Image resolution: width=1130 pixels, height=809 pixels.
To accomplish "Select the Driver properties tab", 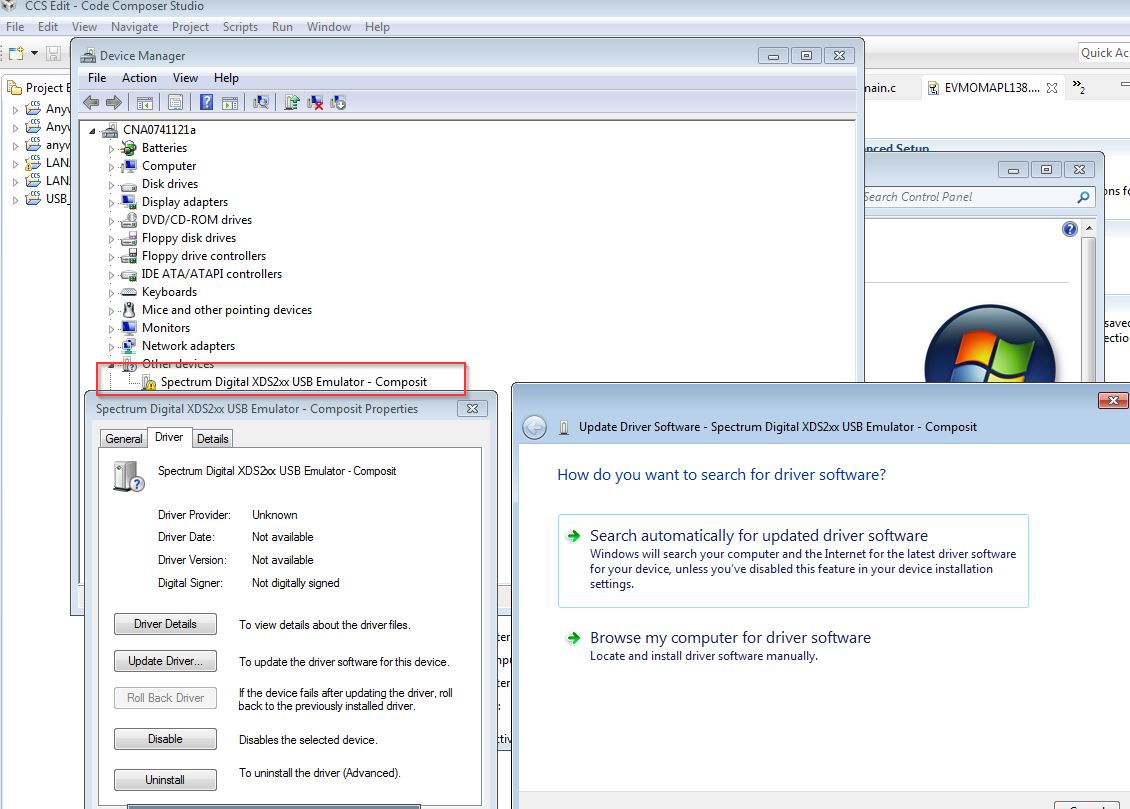I will click(x=169, y=437).
